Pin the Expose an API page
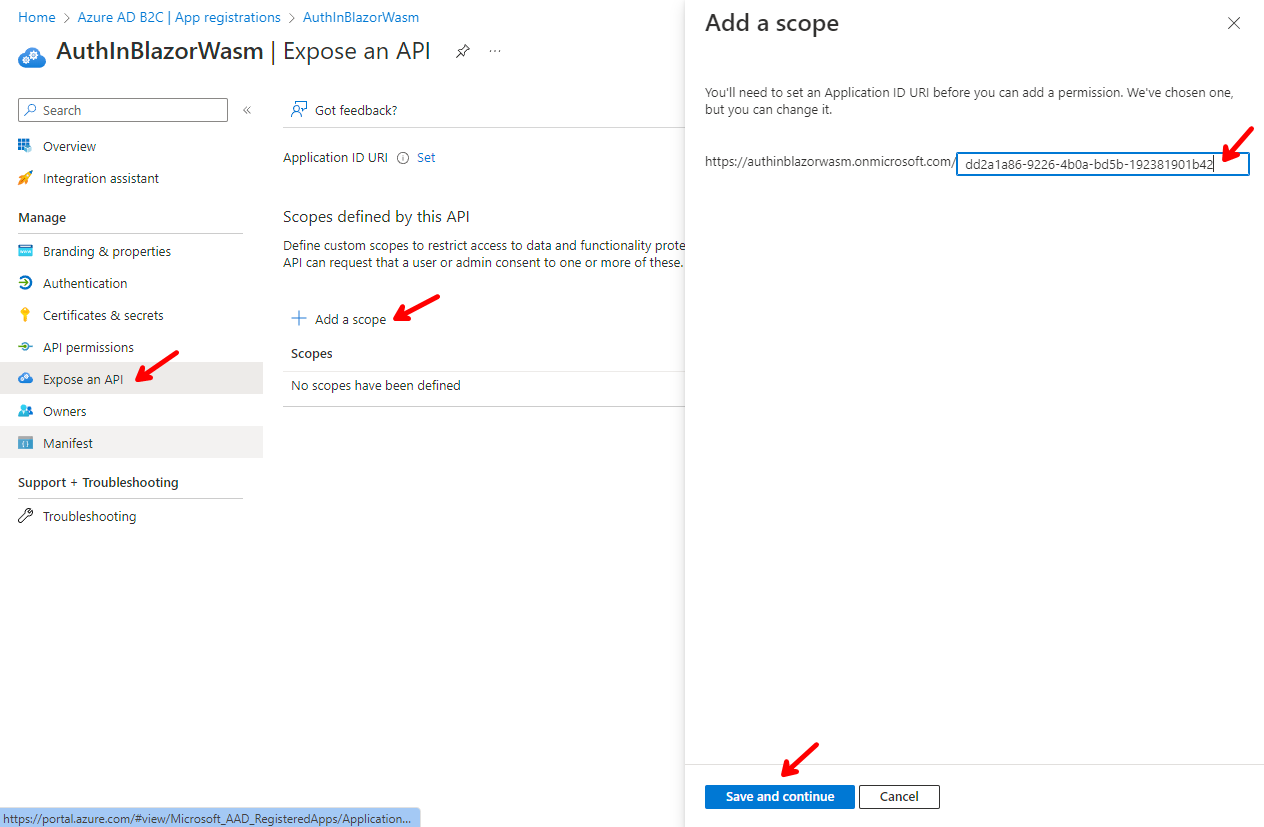The width and height of the screenshot is (1264, 827). click(x=462, y=51)
